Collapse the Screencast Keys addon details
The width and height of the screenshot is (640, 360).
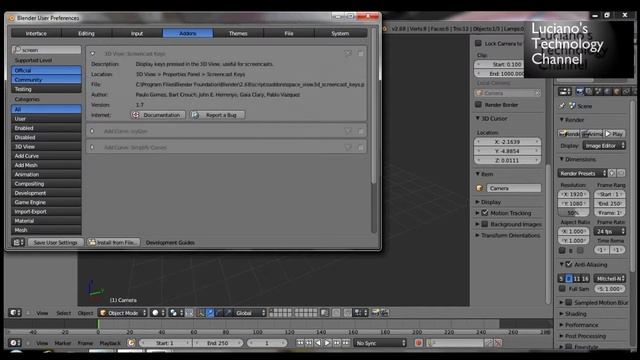[x=93, y=53]
